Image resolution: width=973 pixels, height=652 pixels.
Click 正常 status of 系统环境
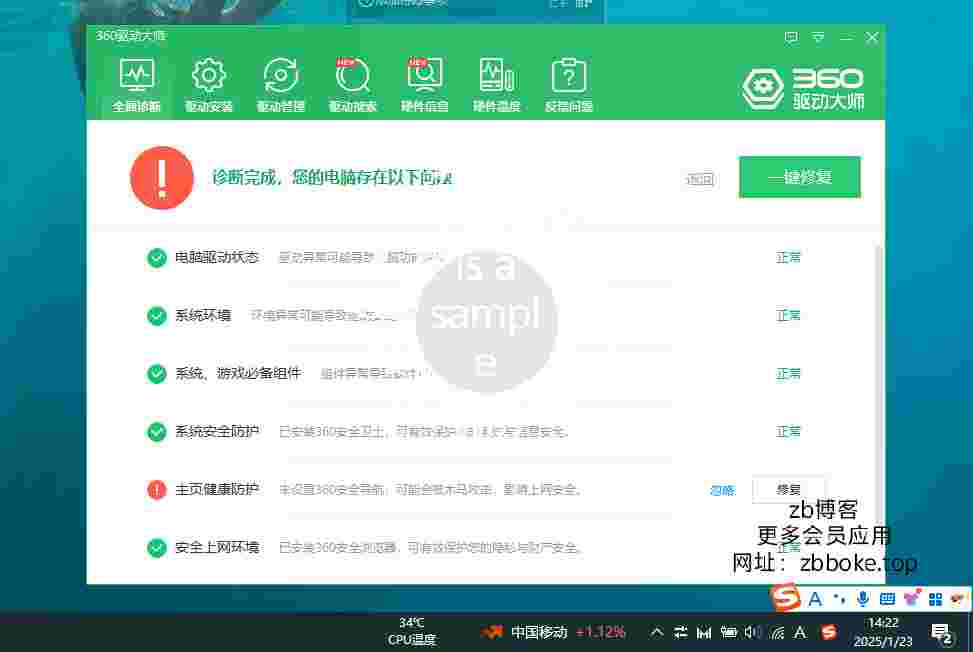point(788,316)
